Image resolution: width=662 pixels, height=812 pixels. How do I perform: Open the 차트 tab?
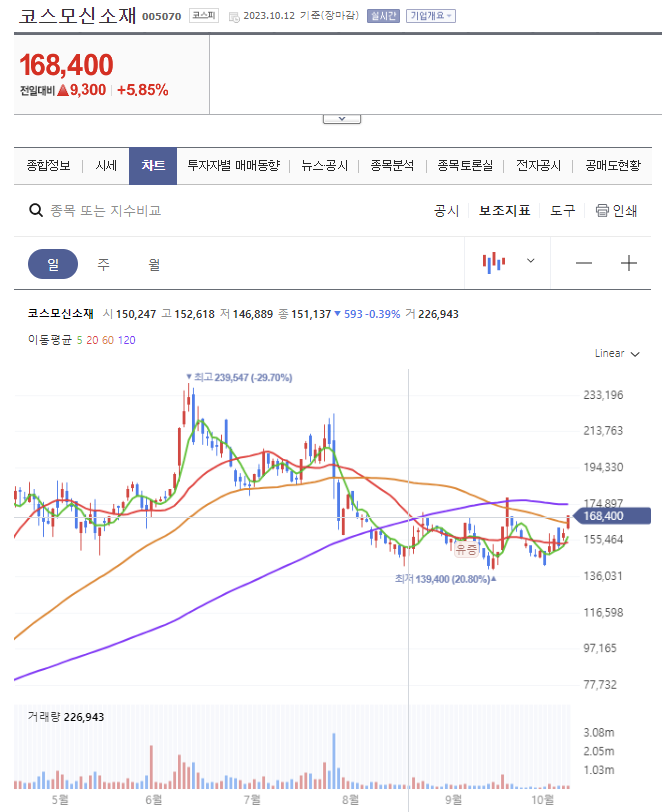(x=153, y=166)
